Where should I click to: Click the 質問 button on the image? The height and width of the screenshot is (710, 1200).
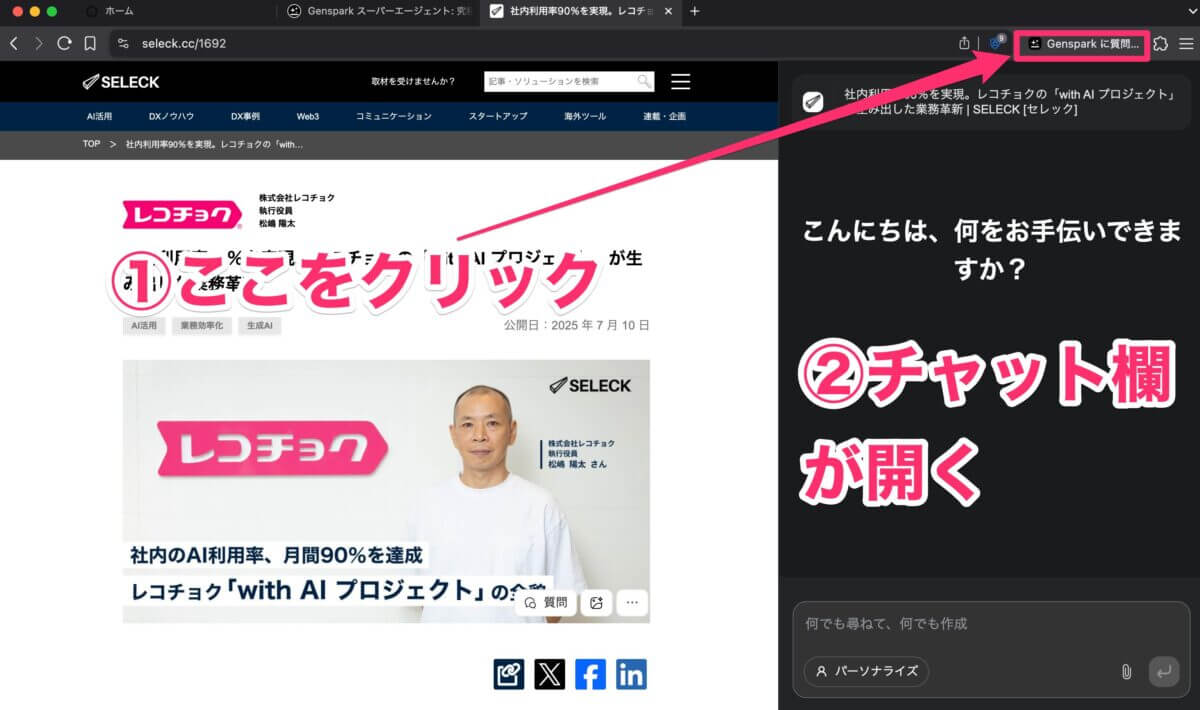point(546,602)
